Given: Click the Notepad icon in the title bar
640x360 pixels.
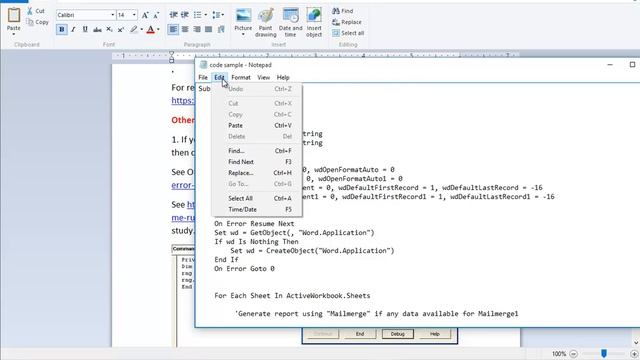Looking at the screenshot, I should [x=203, y=65].
